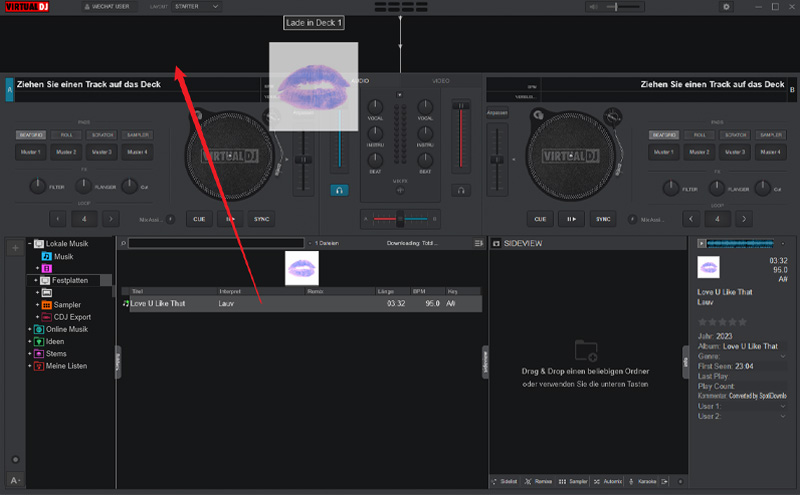800x495 pixels.
Task: Expand the CDJ Export folder
Action: pyautogui.click(x=37, y=317)
